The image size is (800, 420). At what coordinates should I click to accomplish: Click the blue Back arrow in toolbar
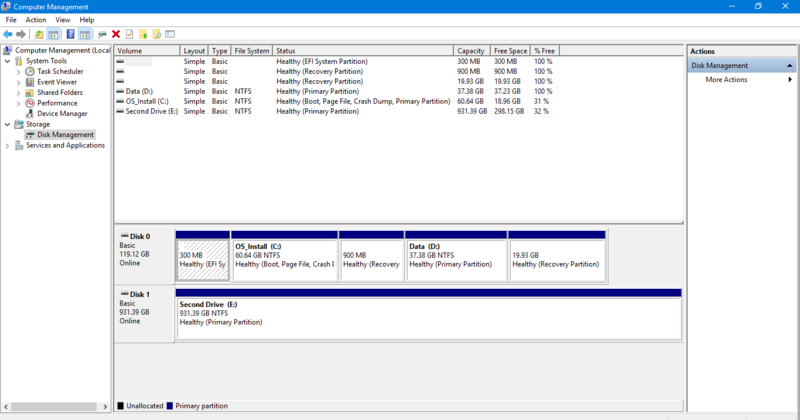pos(8,34)
